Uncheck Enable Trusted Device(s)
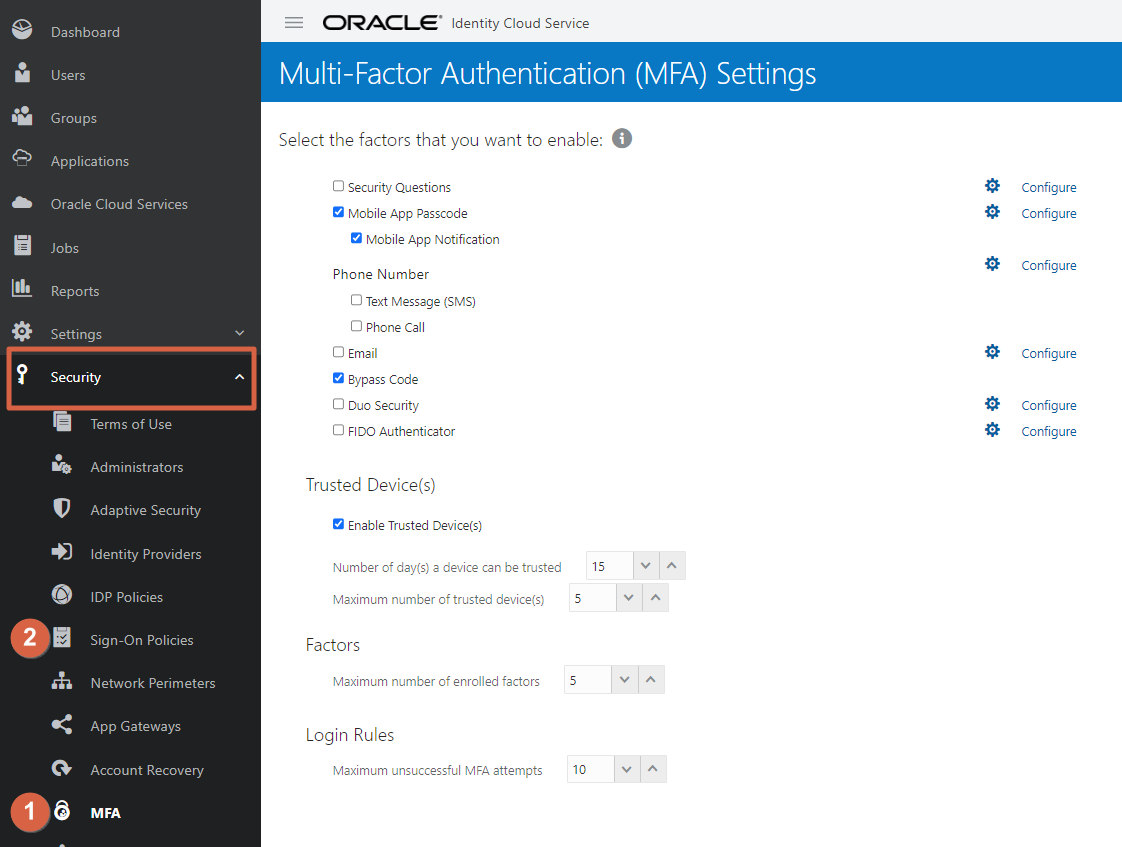The image size is (1122, 847). [338, 524]
